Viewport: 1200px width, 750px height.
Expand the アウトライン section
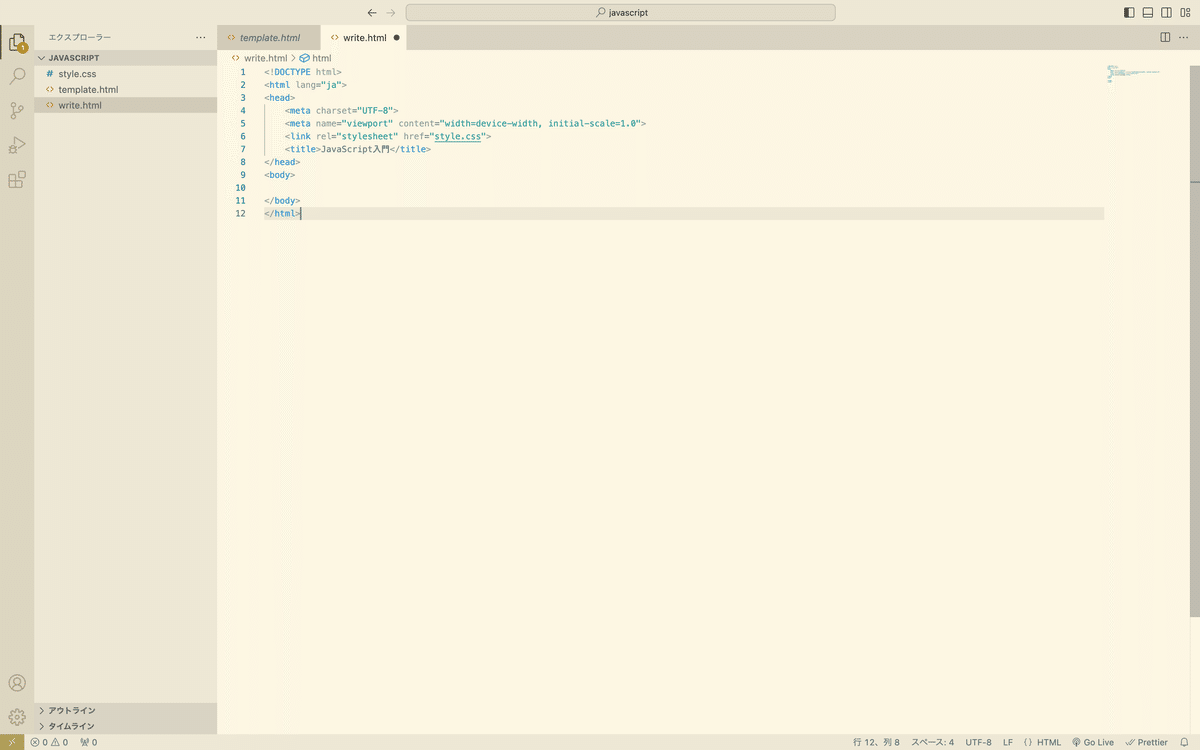pyautogui.click(x=126, y=710)
